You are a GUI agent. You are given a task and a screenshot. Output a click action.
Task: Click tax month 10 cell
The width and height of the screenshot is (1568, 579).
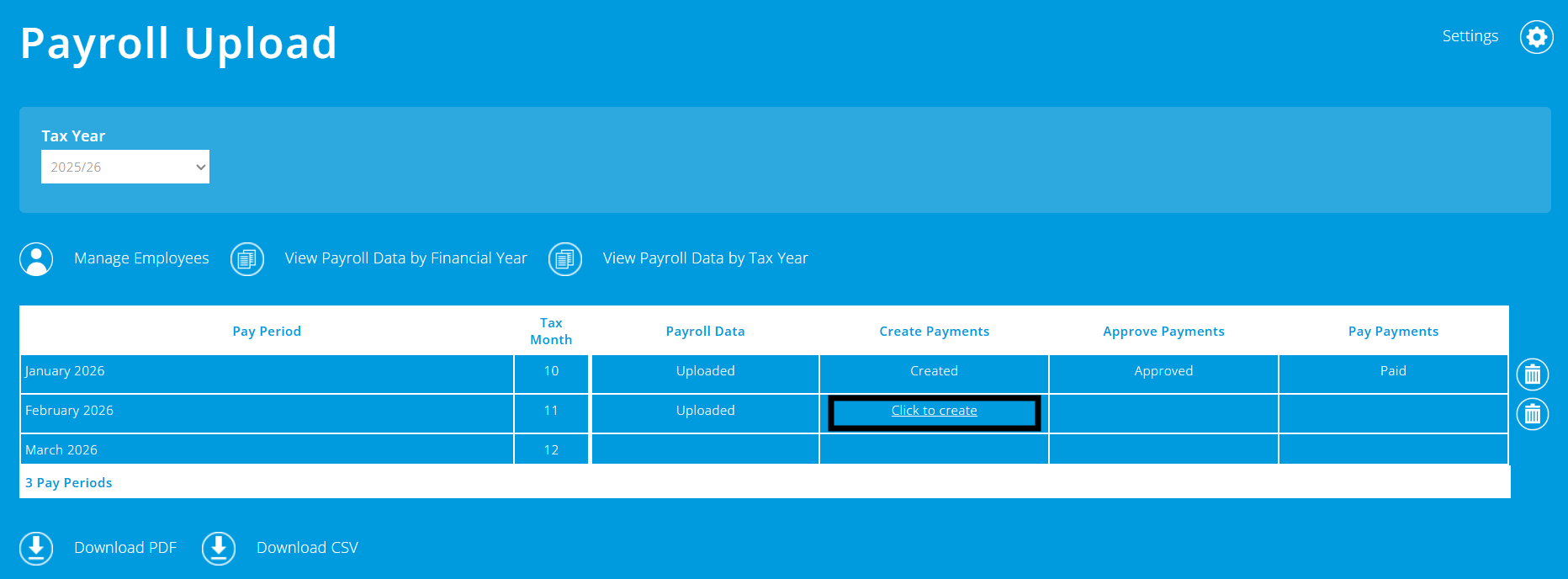coord(551,374)
